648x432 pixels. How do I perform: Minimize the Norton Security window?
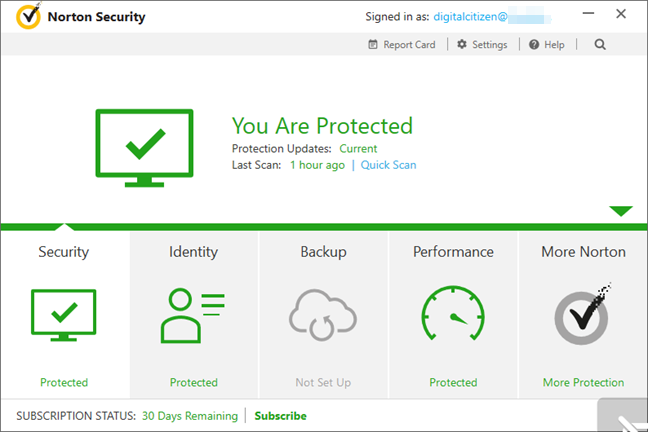(588, 14)
